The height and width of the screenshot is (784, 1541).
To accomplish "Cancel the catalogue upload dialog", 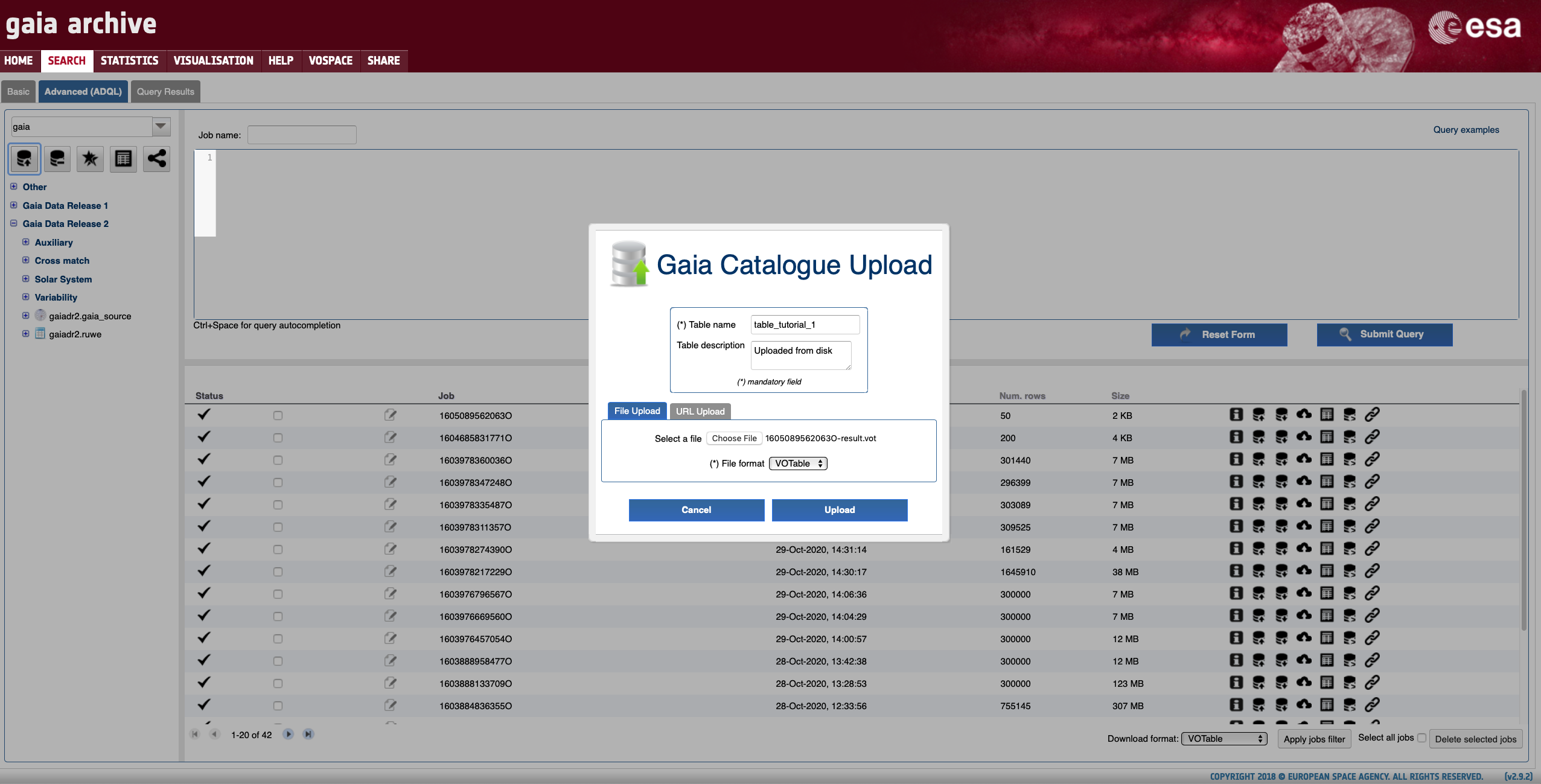I will [x=697, y=510].
